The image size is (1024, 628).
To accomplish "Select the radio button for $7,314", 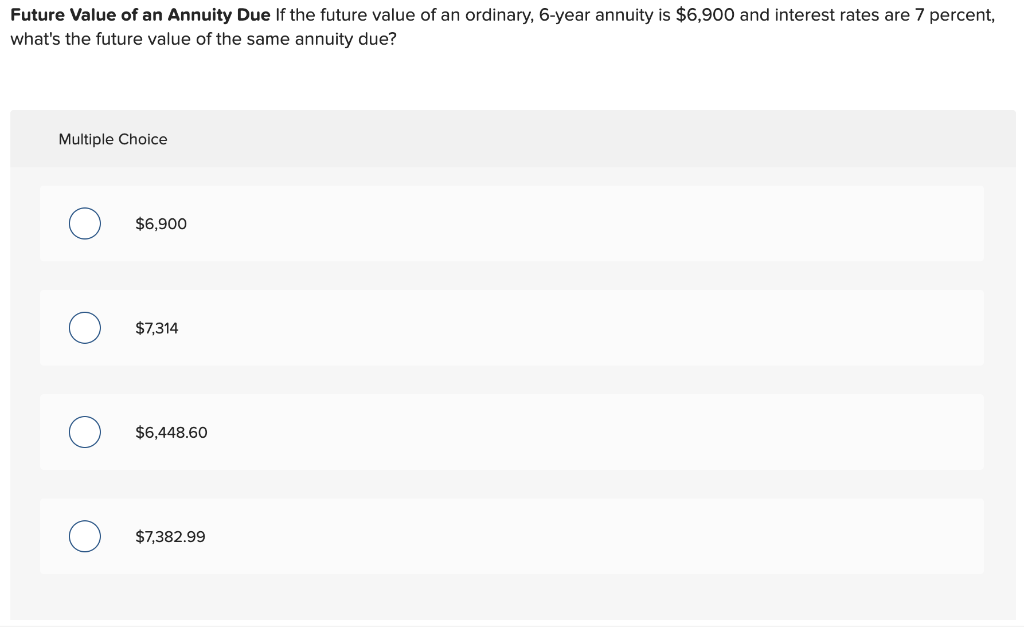I will (84, 327).
